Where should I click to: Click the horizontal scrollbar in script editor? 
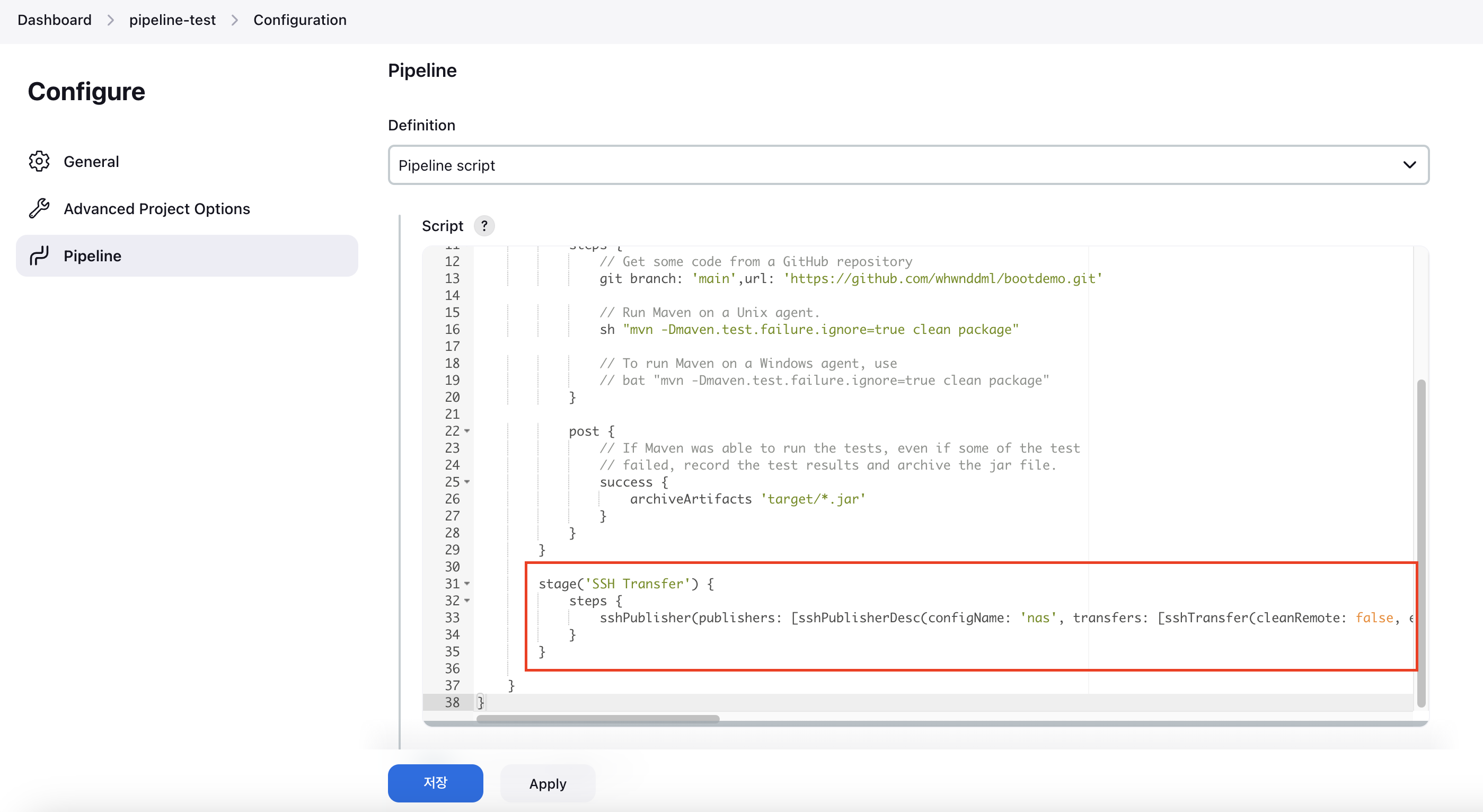click(597, 719)
